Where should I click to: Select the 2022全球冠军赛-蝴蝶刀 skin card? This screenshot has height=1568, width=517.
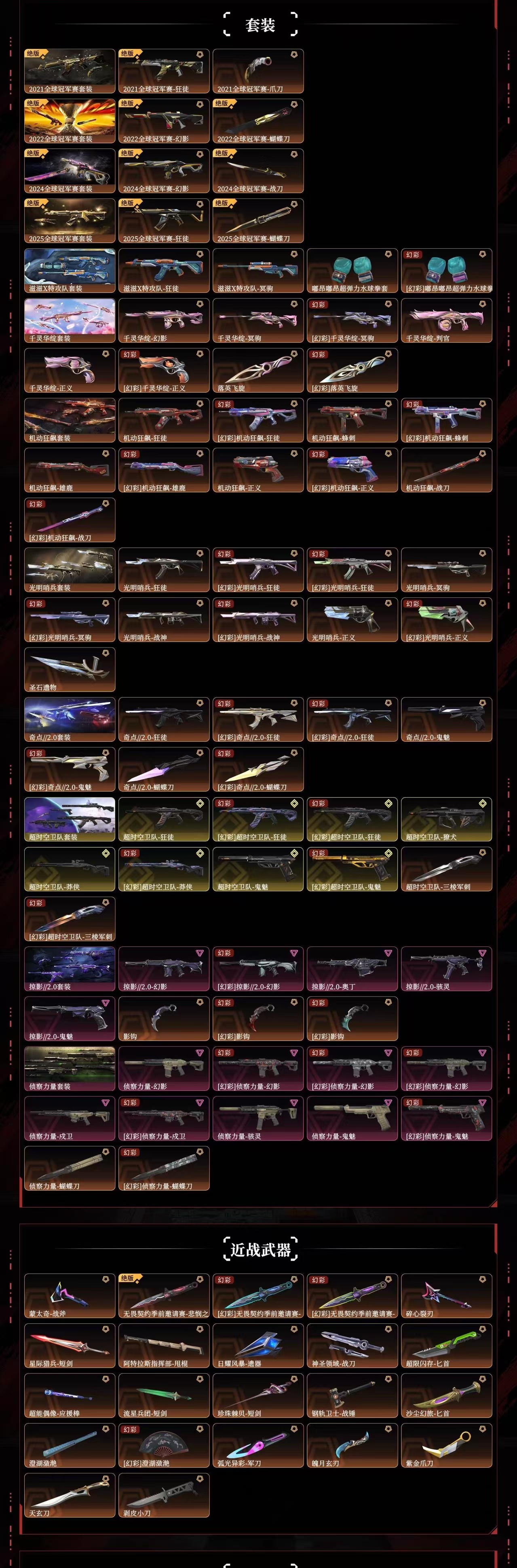click(x=258, y=121)
